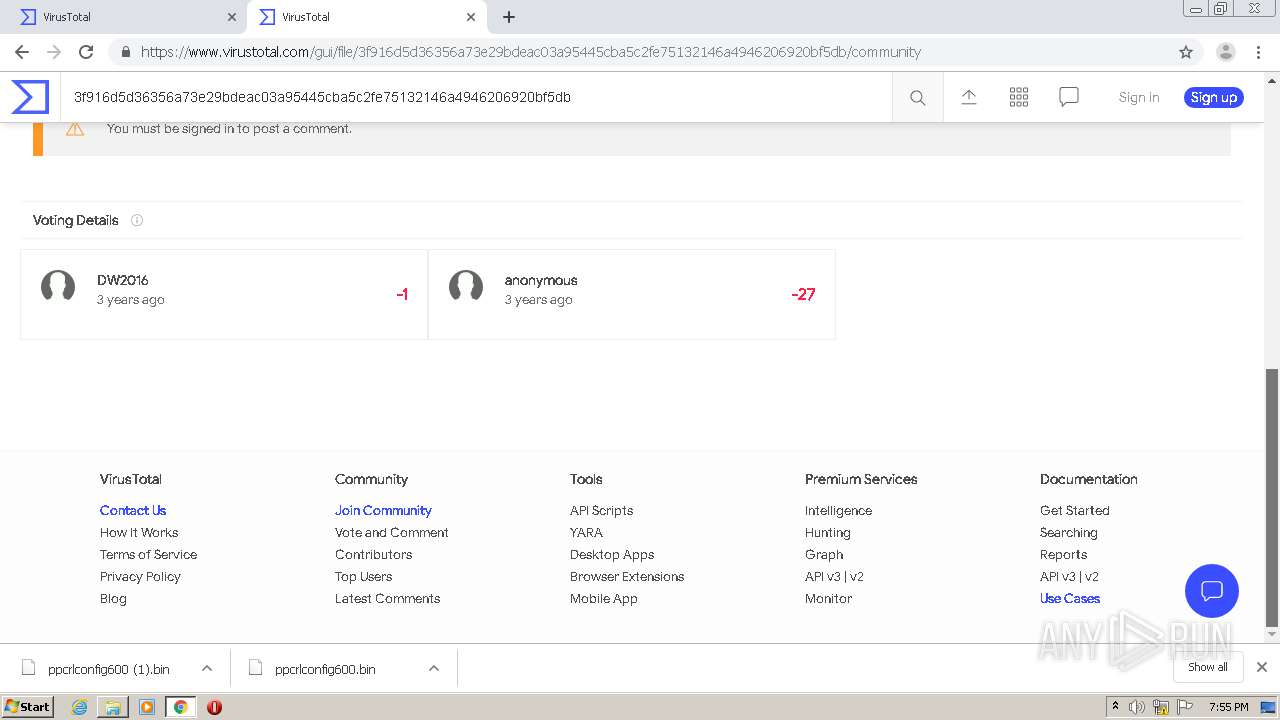This screenshot has height=720, width=1280.
Task: Click the volume tray icon
Action: point(1137,707)
